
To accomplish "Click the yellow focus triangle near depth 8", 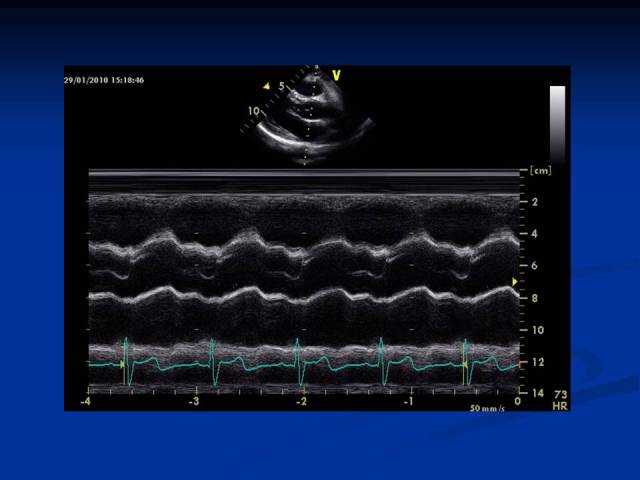I will pyautogui.click(x=515, y=282).
